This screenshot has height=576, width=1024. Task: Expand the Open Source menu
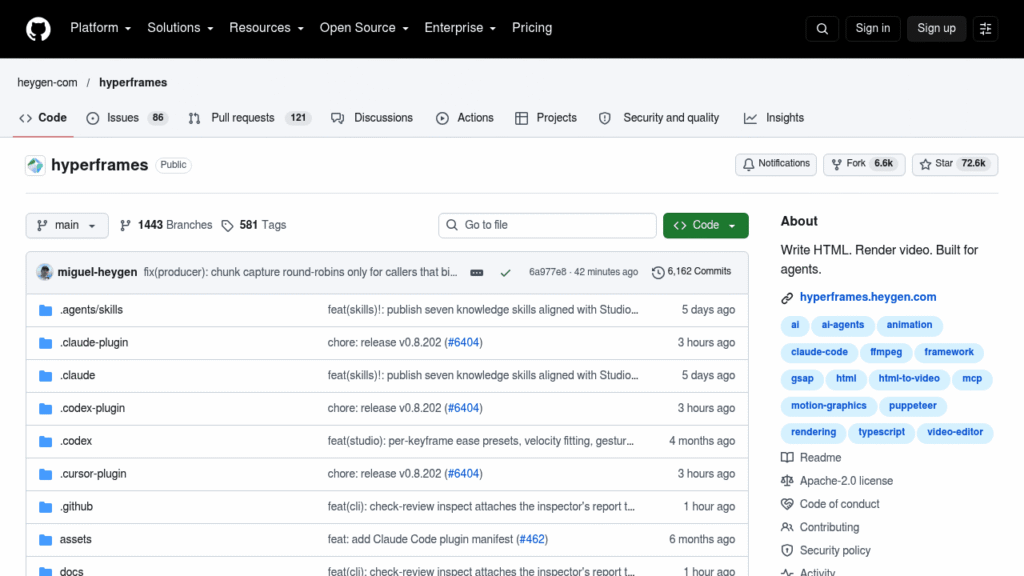364,28
